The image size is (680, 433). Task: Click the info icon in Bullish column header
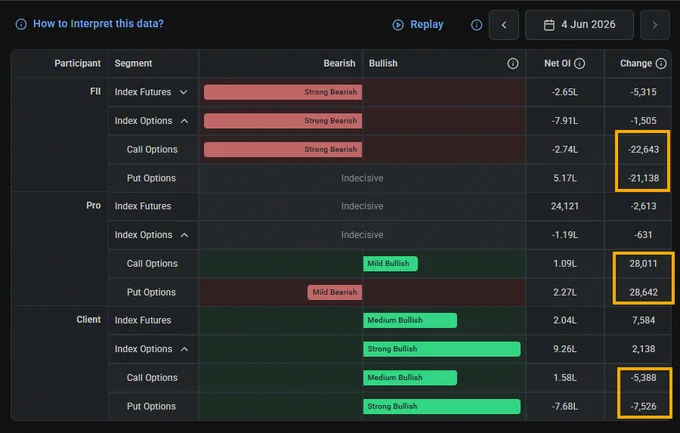[513, 63]
